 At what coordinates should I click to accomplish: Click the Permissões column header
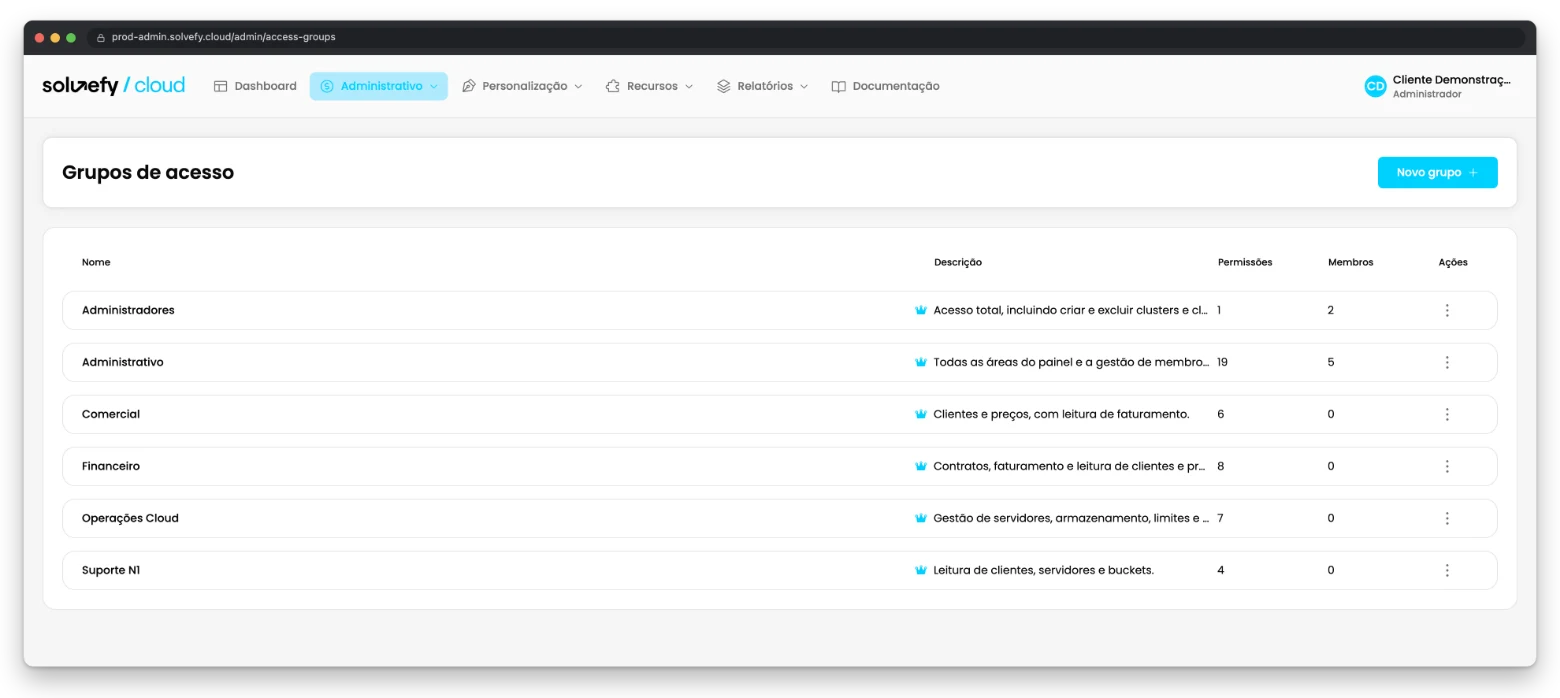(1245, 262)
